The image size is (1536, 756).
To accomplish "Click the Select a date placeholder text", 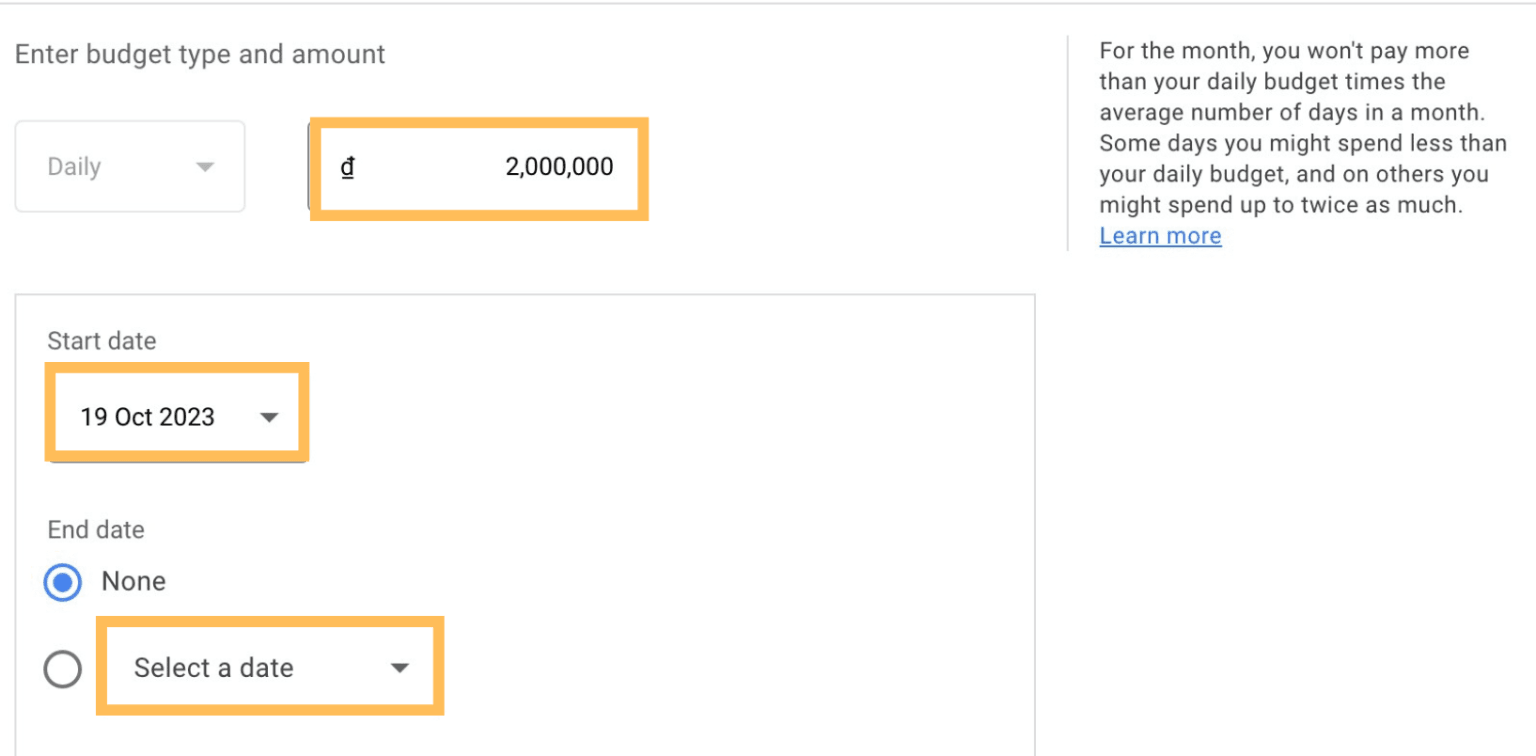I will click(213, 668).
